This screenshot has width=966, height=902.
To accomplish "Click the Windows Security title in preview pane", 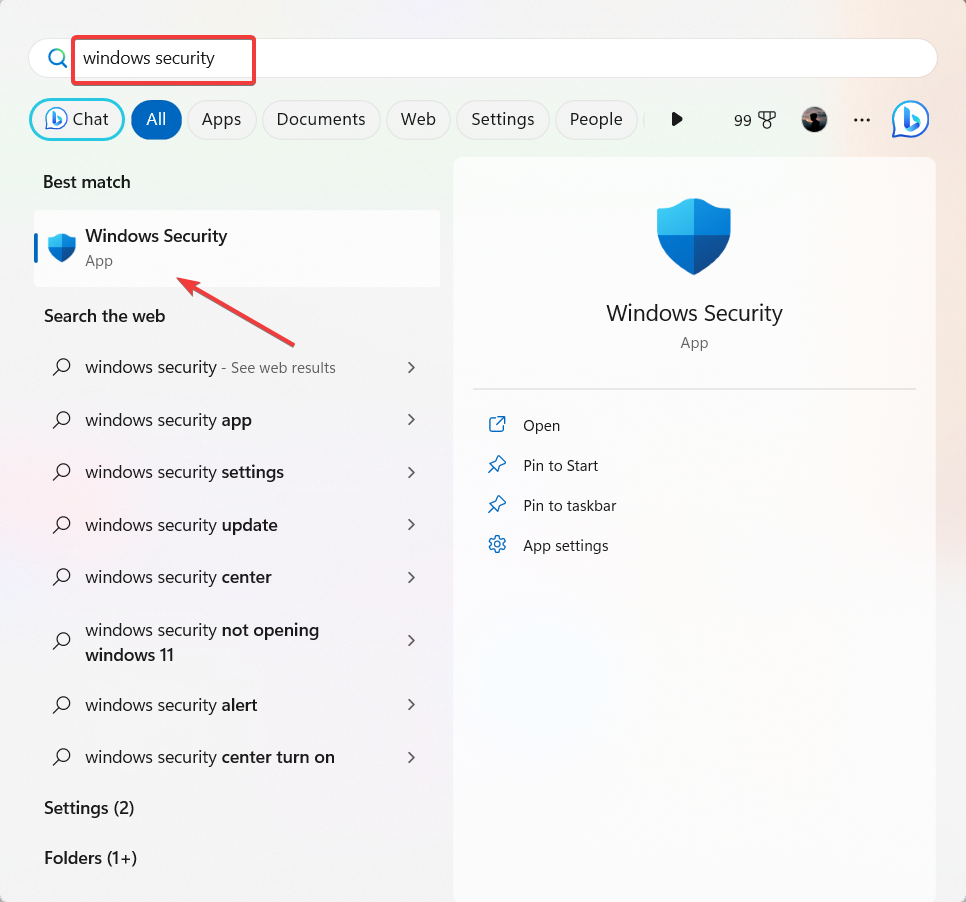I will coord(694,314).
